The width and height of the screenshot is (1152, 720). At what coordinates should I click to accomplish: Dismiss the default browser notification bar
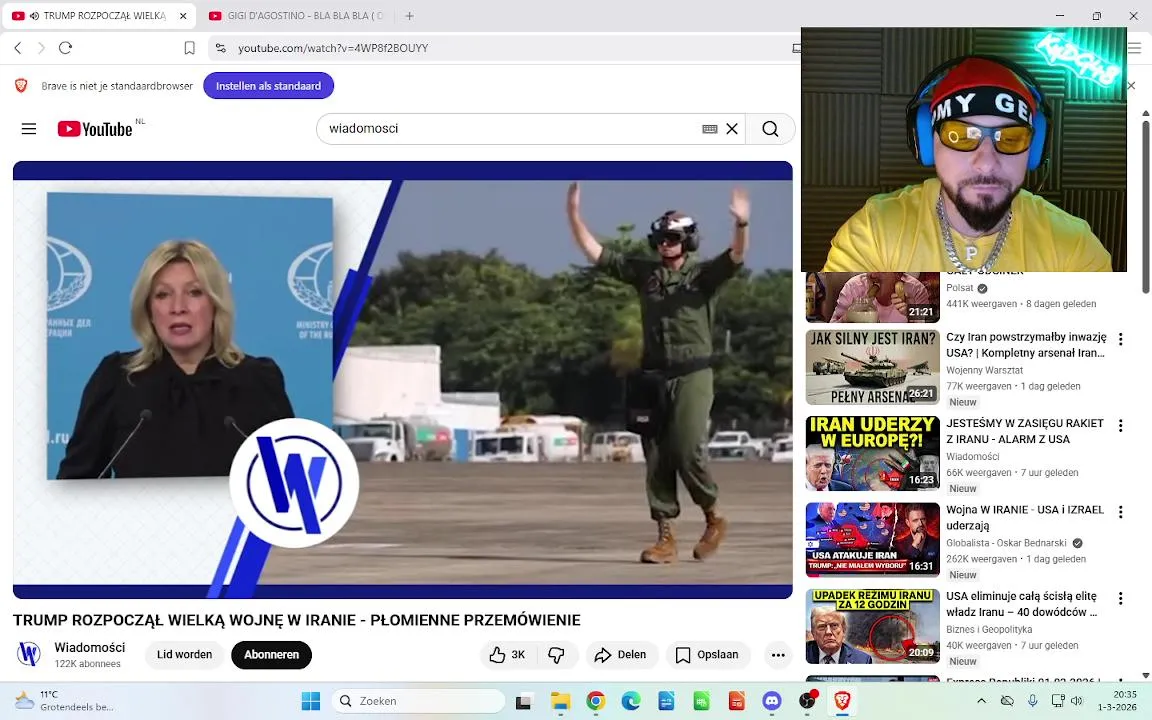click(1131, 86)
